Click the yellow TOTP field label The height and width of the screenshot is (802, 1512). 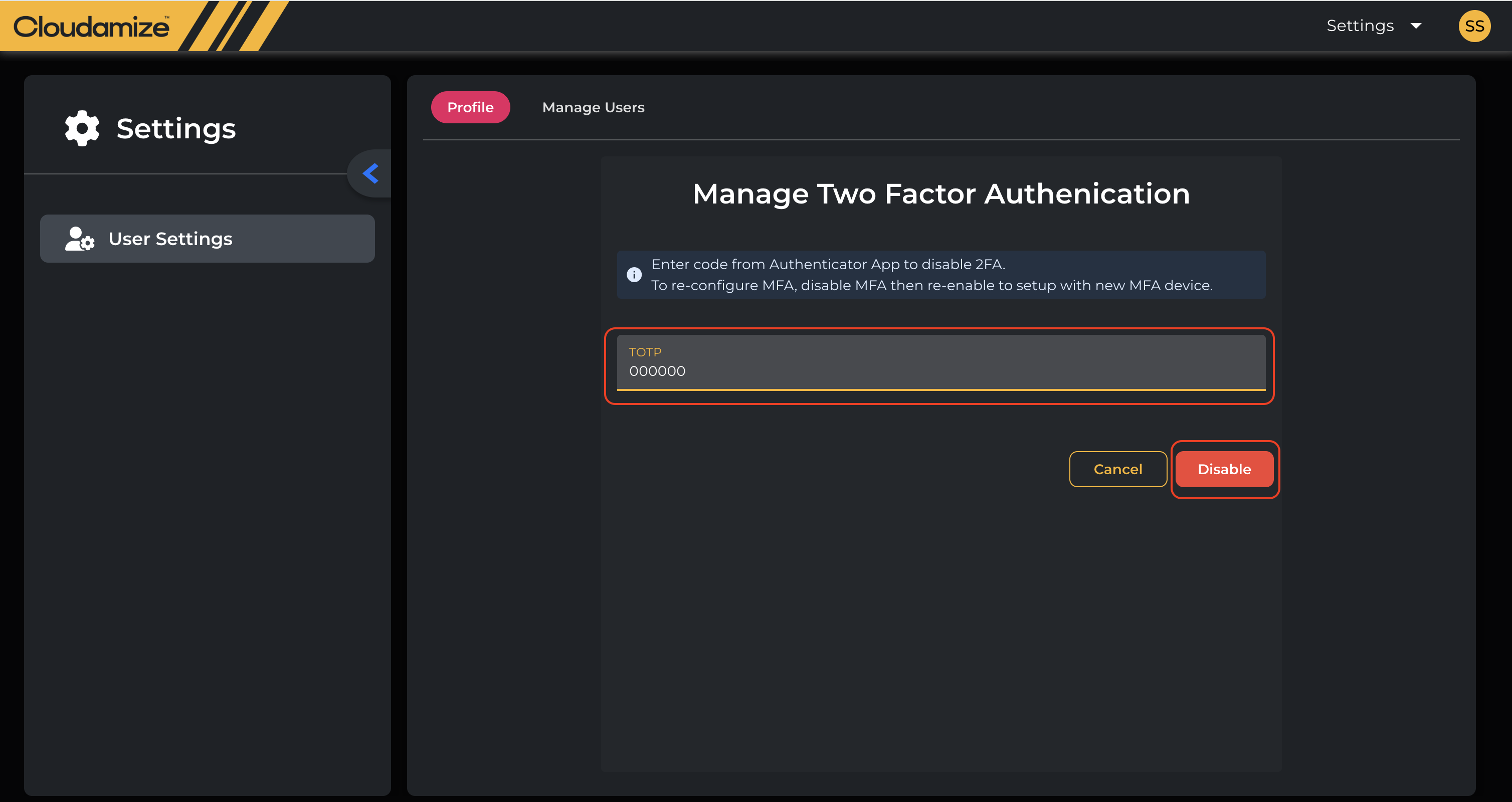coord(645,352)
